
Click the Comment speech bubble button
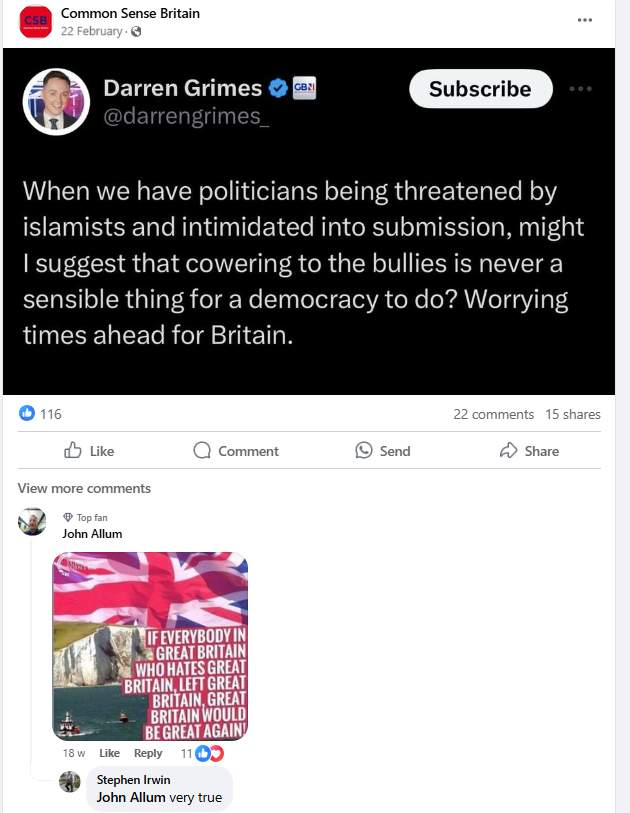point(236,451)
